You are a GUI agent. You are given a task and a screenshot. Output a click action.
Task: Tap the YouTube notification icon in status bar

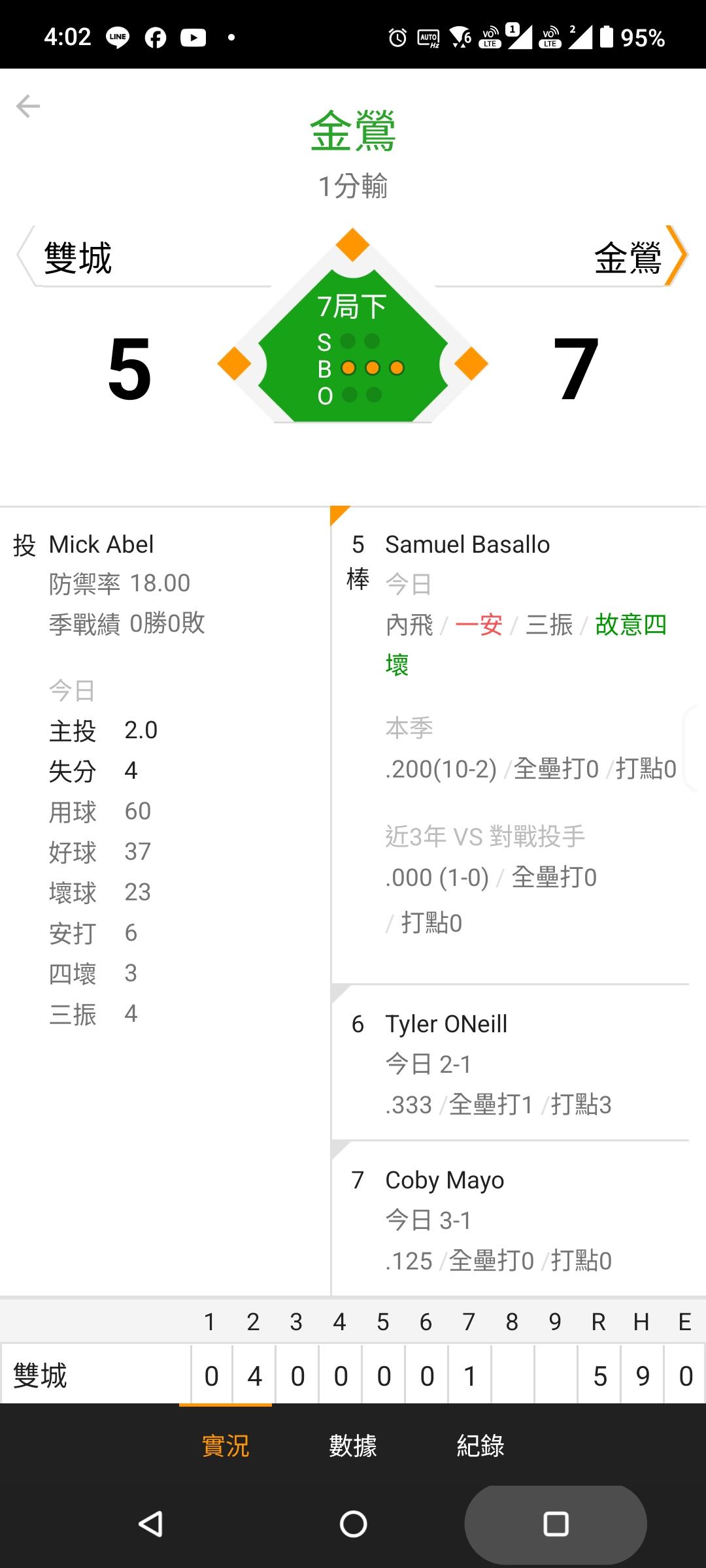click(193, 37)
